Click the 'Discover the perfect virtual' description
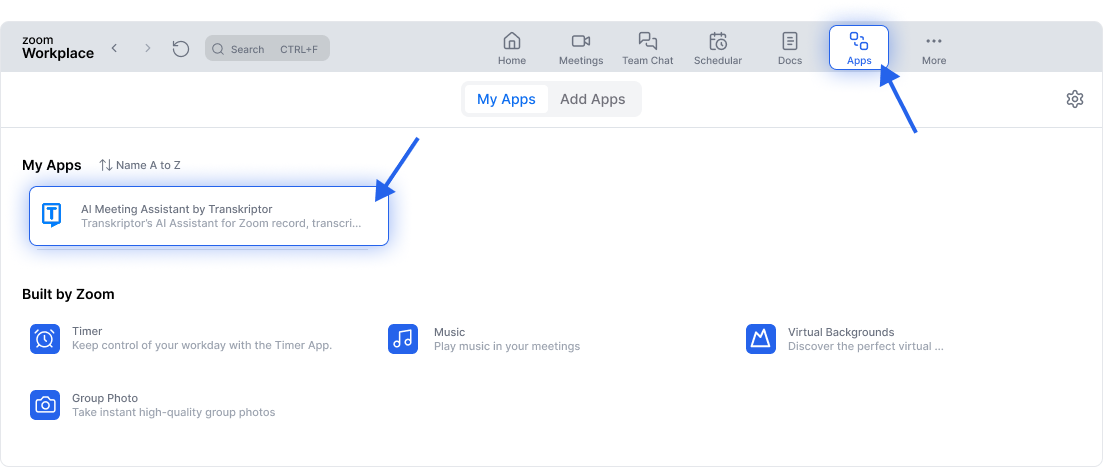The width and height of the screenshot is (1103, 467). pos(865,346)
